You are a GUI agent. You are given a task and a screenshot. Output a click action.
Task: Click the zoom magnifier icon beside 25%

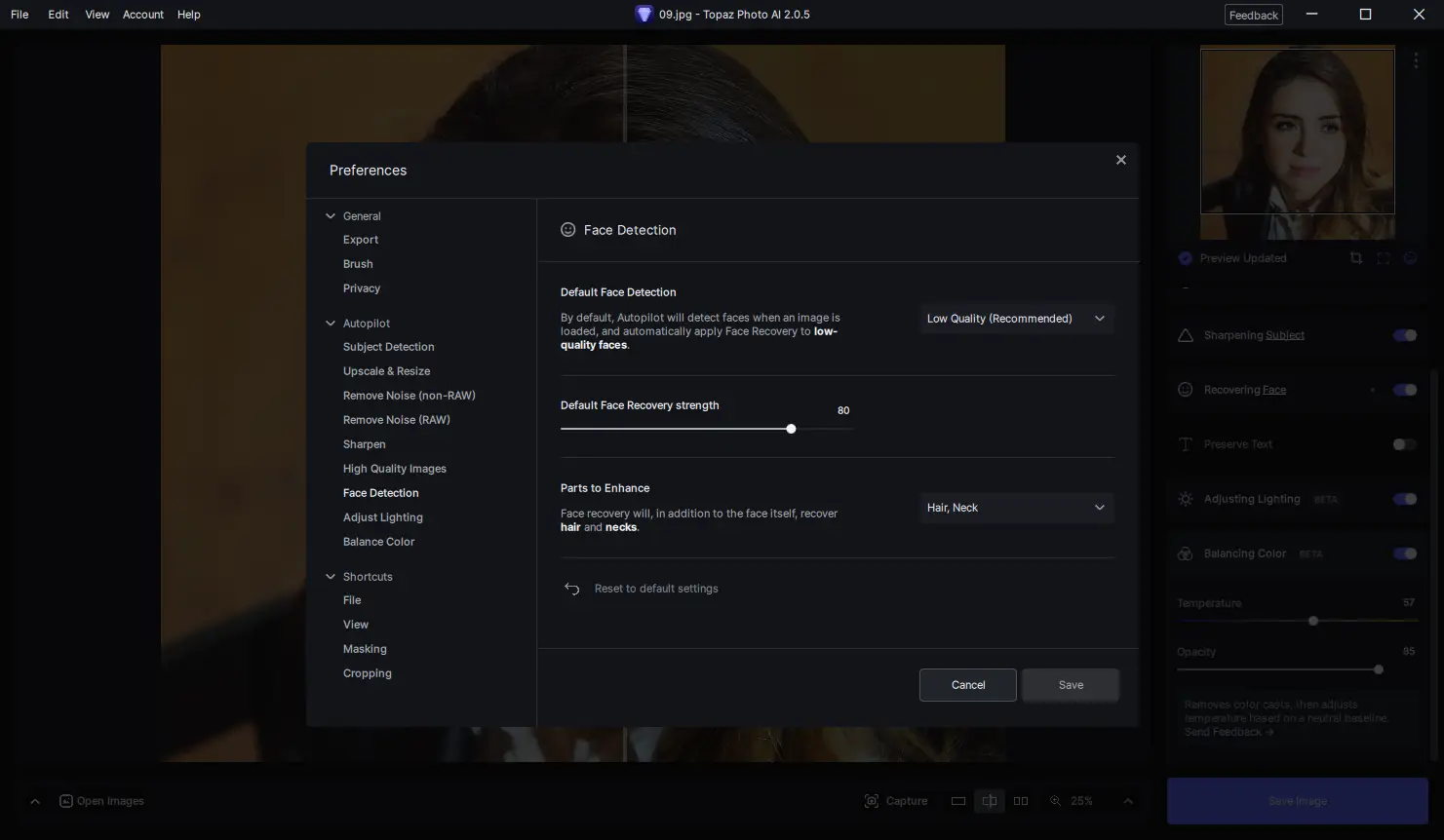[x=1055, y=801]
